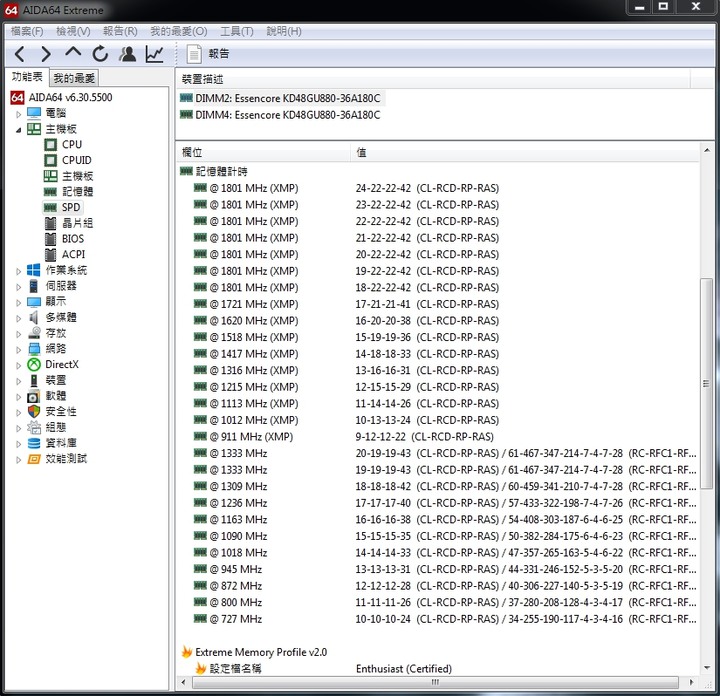Go back with the left arrow toolbar icon
Viewport: 720px width, 696px height.
[x=19, y=54]
